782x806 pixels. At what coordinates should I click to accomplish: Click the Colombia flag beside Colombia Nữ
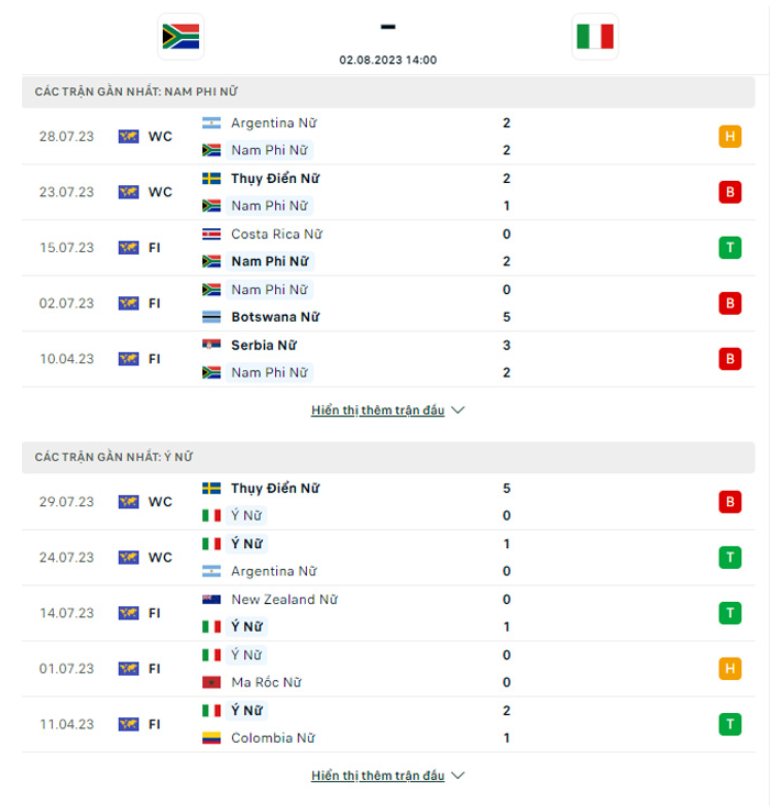[x=212, y=739]
